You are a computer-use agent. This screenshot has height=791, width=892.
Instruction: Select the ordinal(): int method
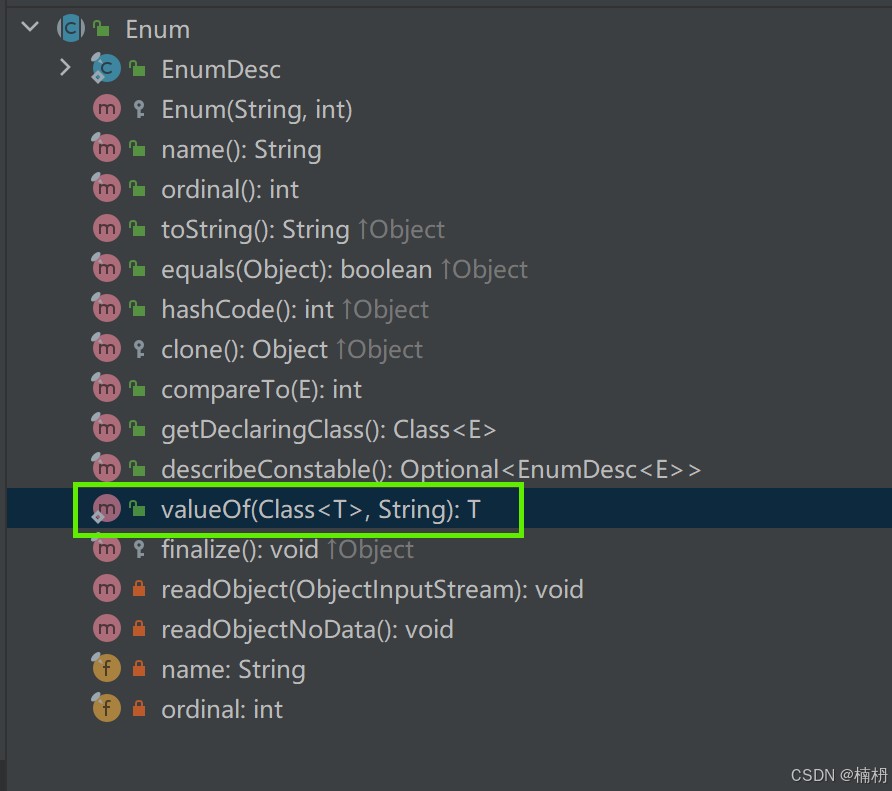230,189
